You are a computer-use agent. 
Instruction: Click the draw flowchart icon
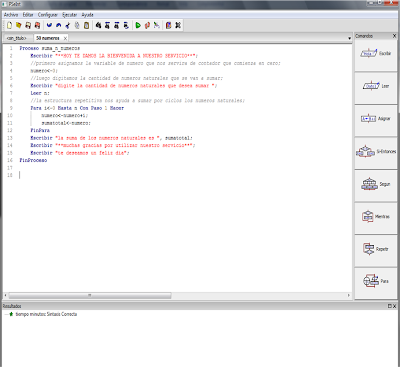(157, 25)
